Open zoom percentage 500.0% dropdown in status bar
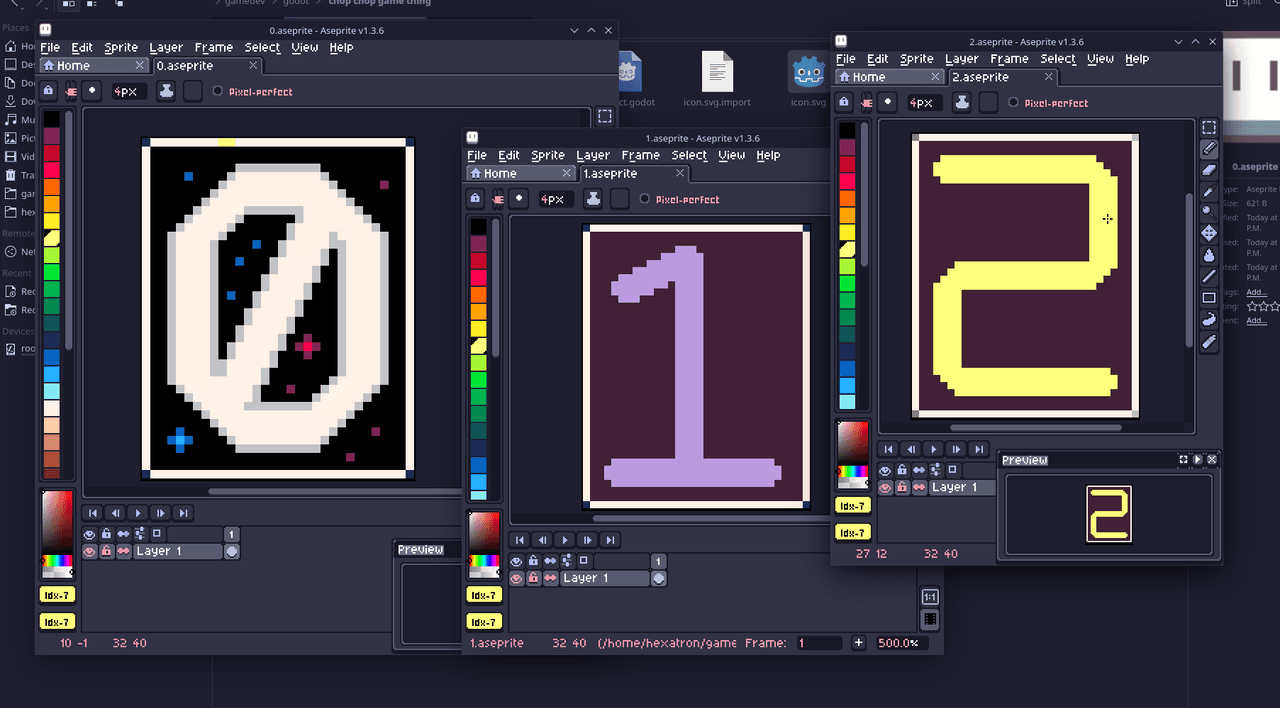Screen dimensions: 1280x708 click(x=897, y=643)
